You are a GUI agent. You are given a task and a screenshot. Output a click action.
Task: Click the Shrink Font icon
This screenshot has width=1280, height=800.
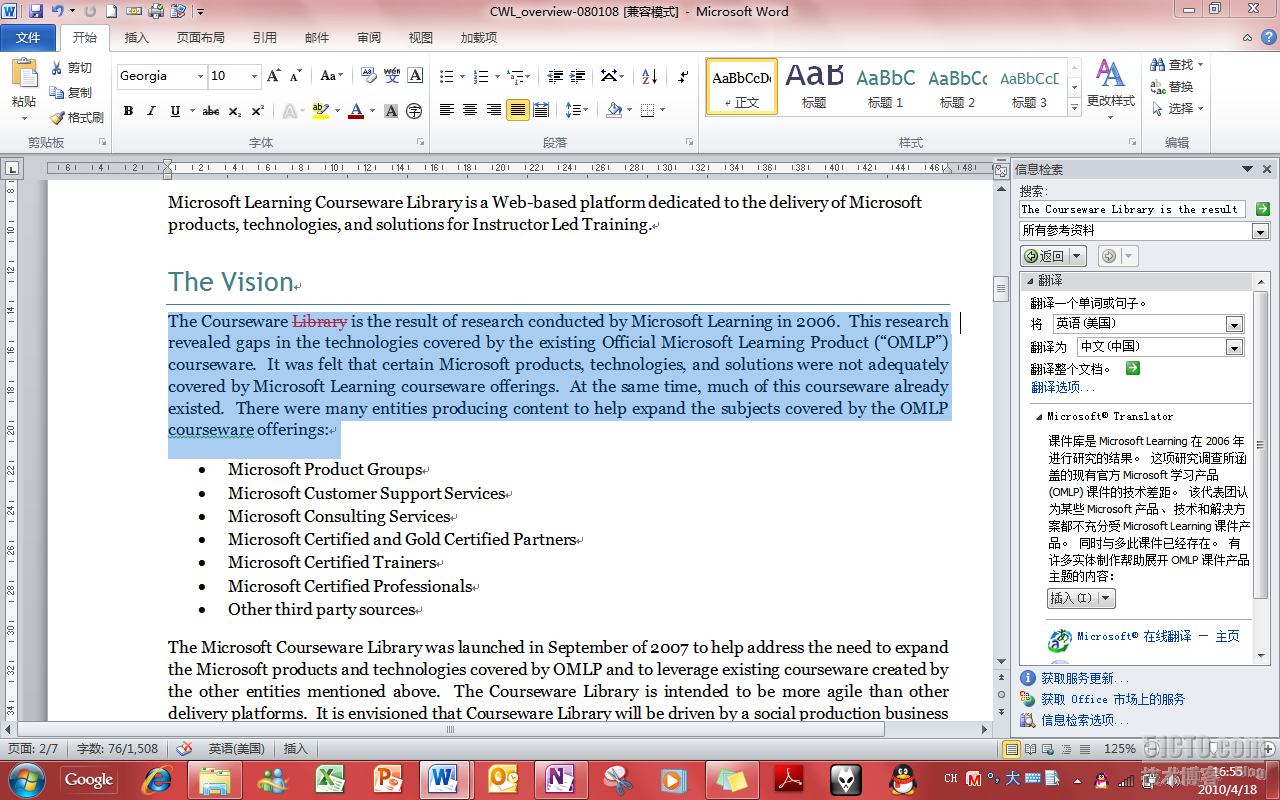(x=295, y=76)
